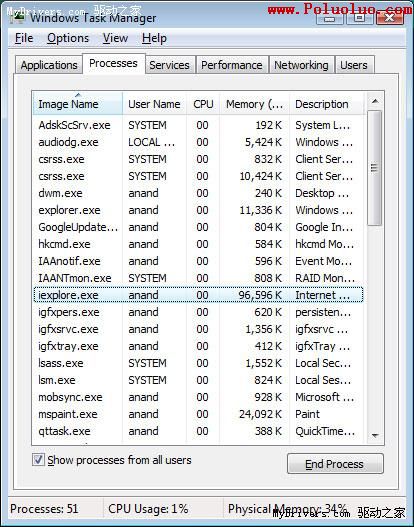Click the CPU Usage: 1% status entry
The width and height of the screenshot is (414, 527).
[x=148, y=509]
